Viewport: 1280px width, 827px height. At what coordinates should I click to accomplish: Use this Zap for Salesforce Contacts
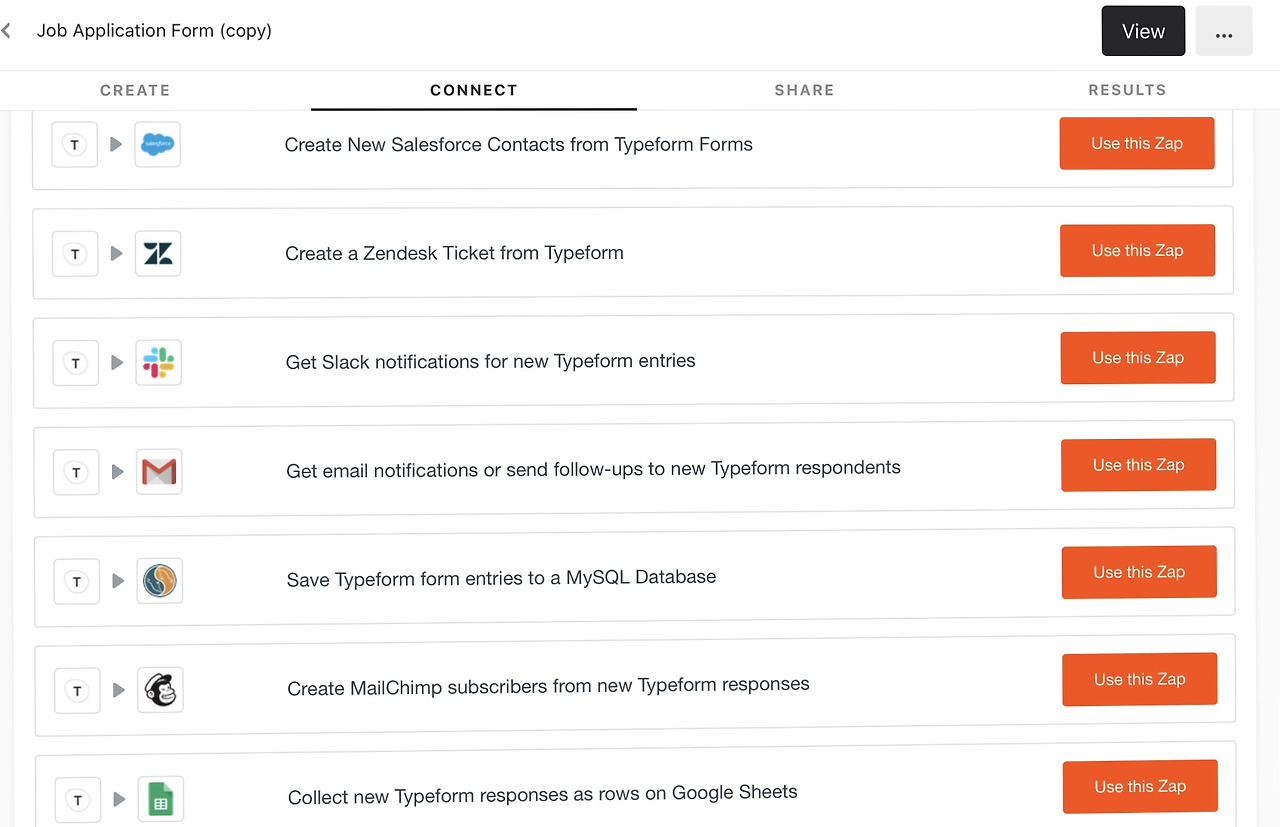(x=1137, y=144)
